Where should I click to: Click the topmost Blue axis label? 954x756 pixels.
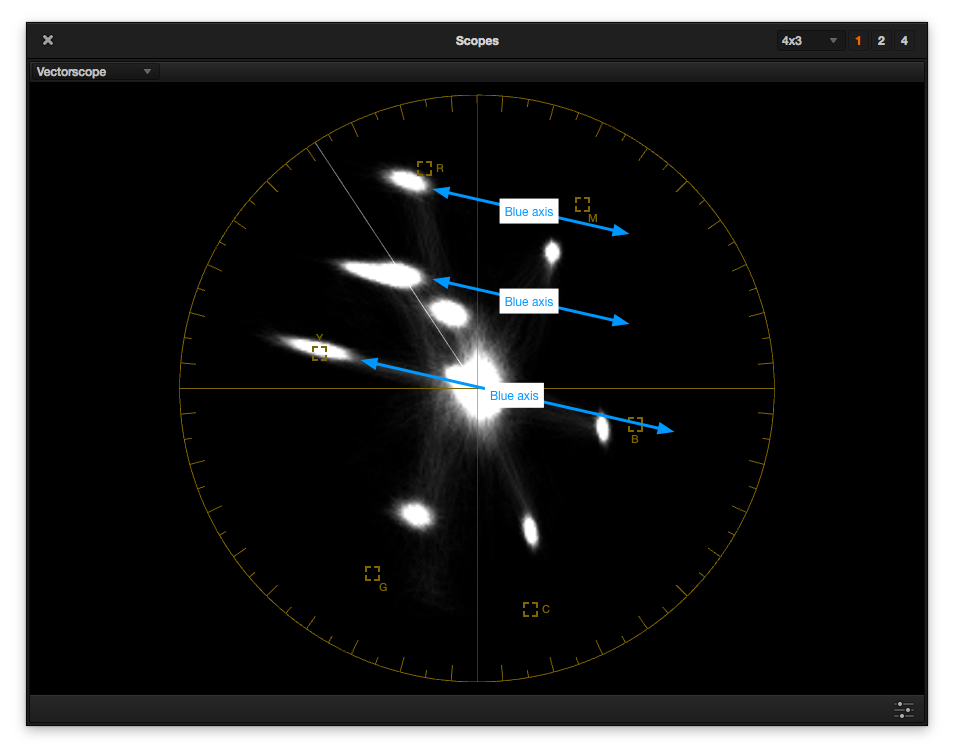(x=528, y=212)
